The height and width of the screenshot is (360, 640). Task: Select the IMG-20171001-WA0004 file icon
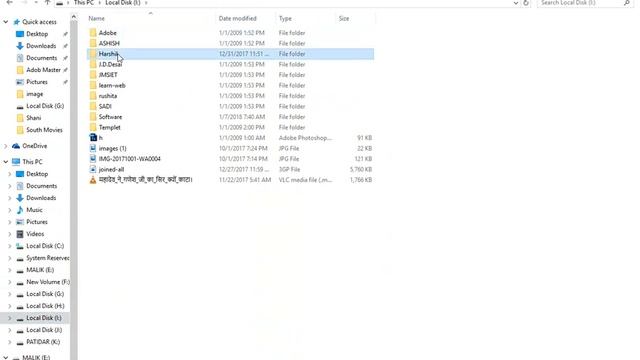coord(93,159)
